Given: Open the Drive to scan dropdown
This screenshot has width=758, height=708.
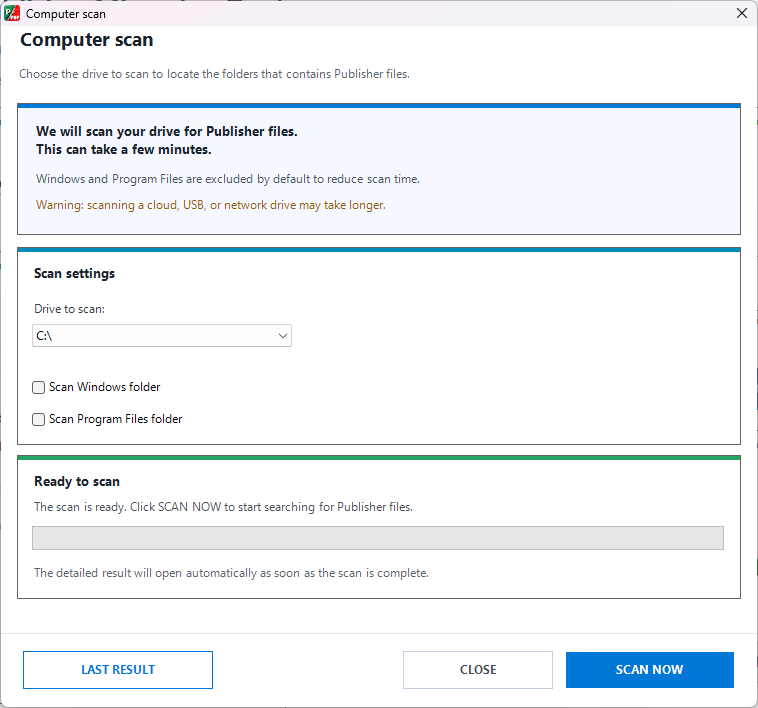Looking at the screenshot, I should (162, 335).
